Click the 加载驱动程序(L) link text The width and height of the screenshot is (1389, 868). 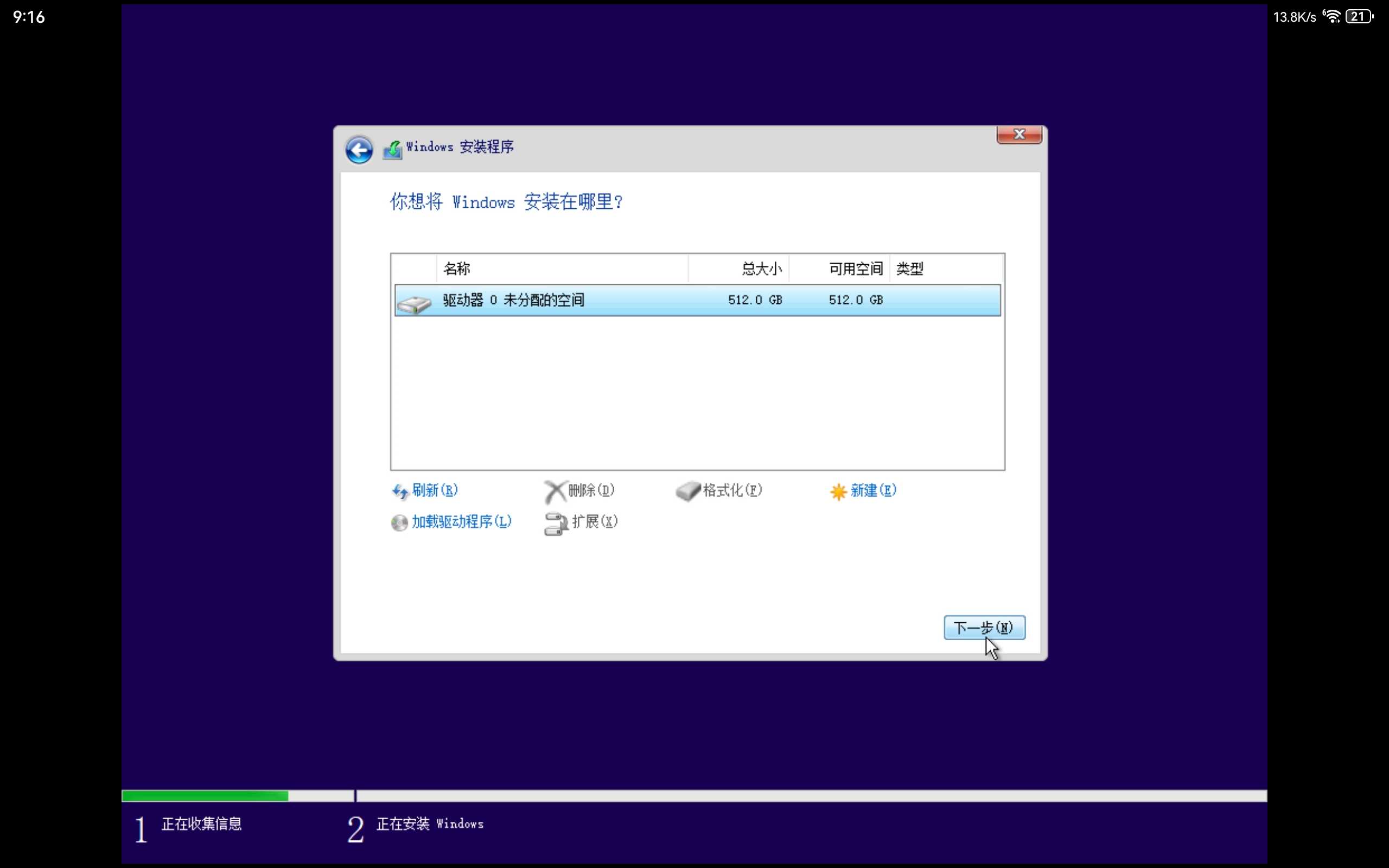pyautogui.click(x=462, y=522)
